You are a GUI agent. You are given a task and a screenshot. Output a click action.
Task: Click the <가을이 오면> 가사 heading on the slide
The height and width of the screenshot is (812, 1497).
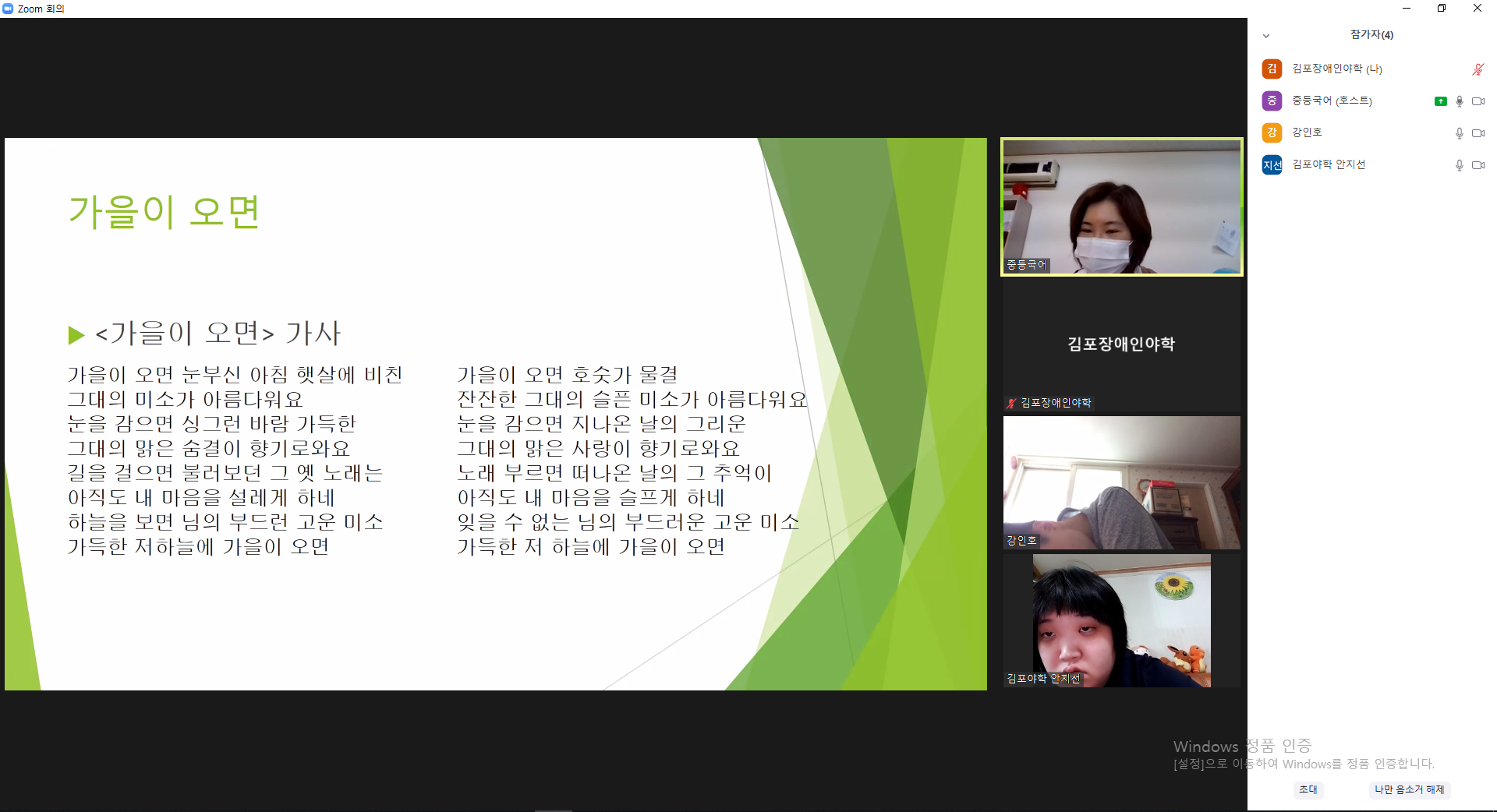218,334
